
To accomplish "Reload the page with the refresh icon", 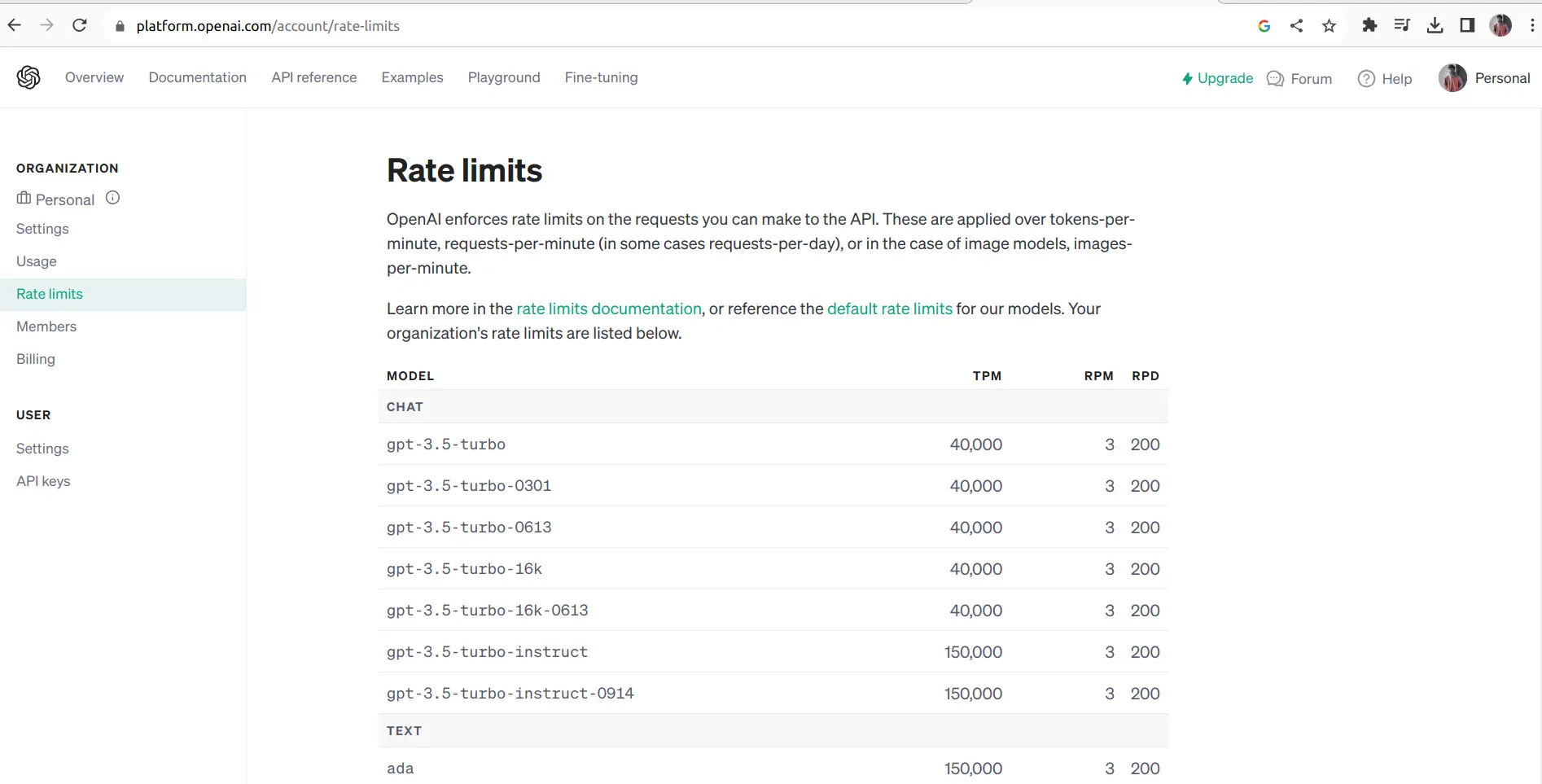I will point(80,25).
